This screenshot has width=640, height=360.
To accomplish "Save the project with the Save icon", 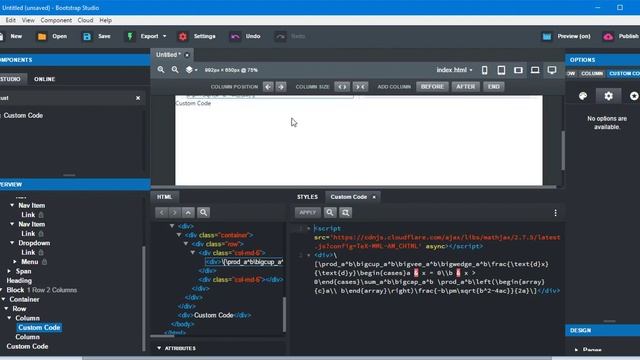I will coord(87,37).
